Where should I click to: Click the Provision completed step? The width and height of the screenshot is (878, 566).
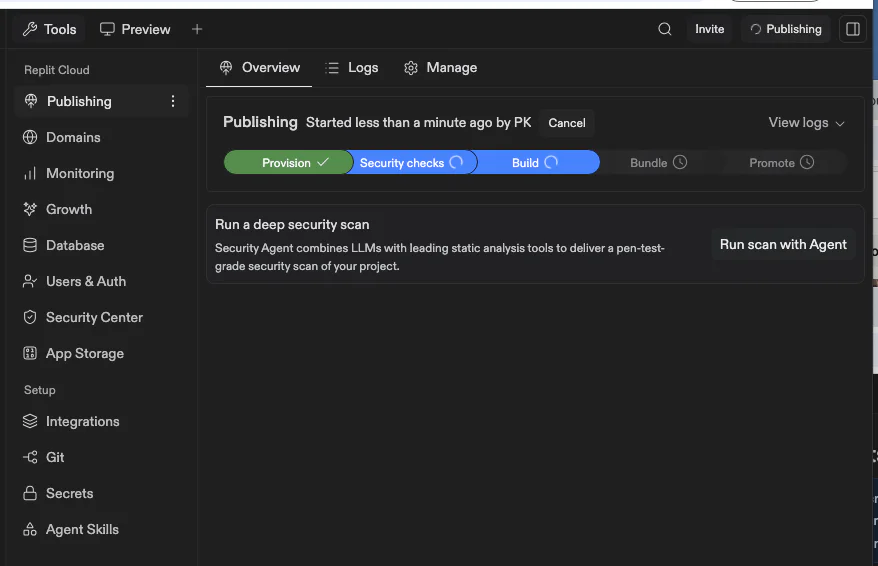288,162
